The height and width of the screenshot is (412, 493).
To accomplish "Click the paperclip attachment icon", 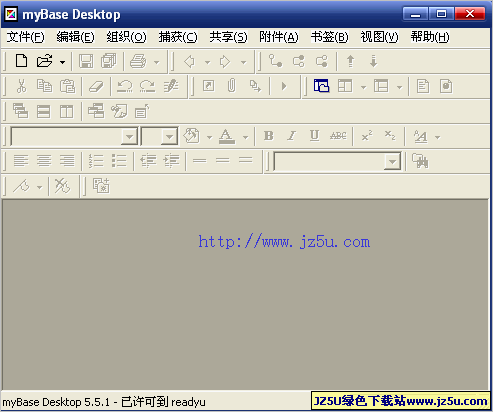I will click(231, 86).
